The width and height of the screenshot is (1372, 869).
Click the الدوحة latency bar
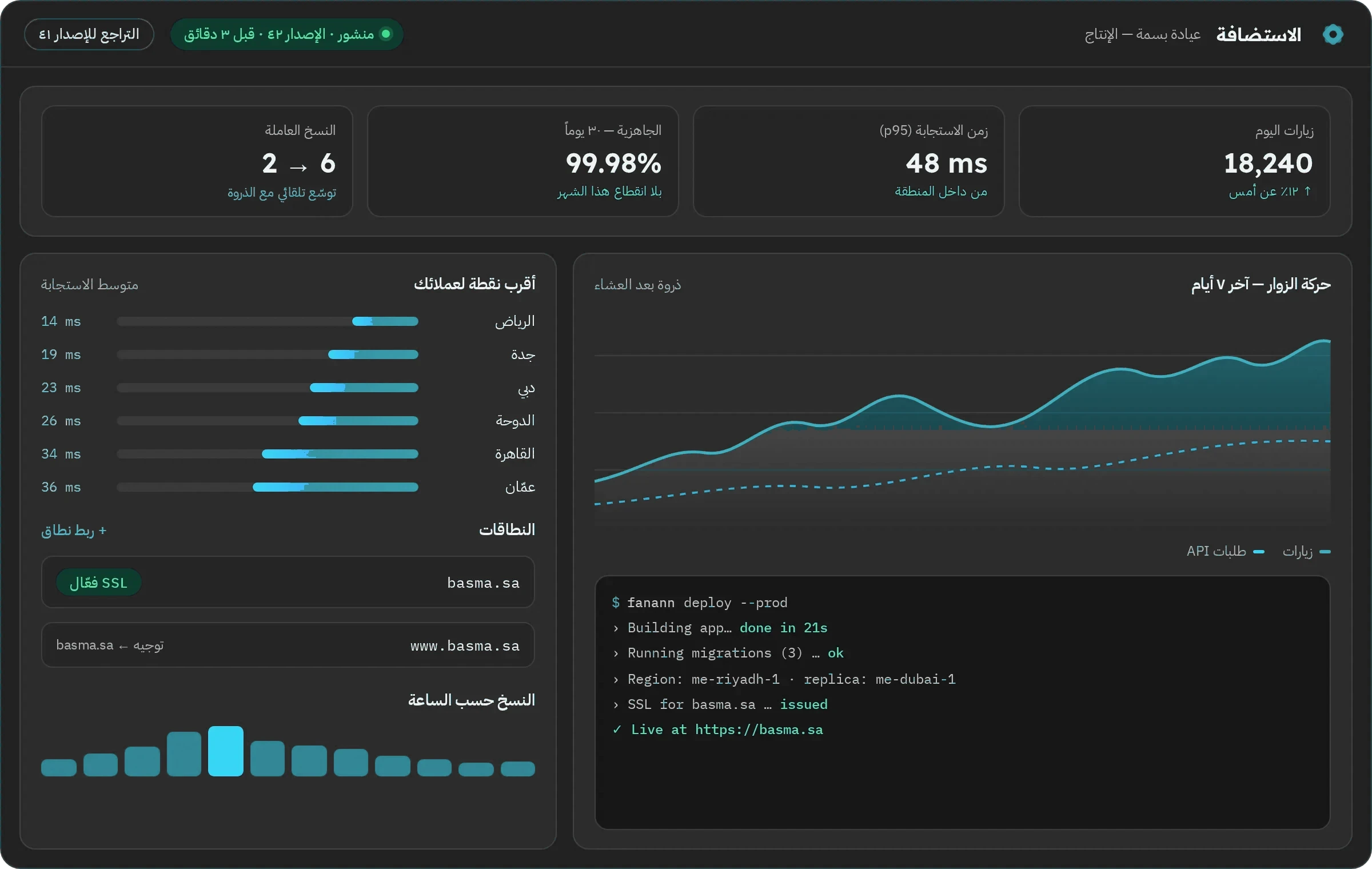[x=268, y=421]
